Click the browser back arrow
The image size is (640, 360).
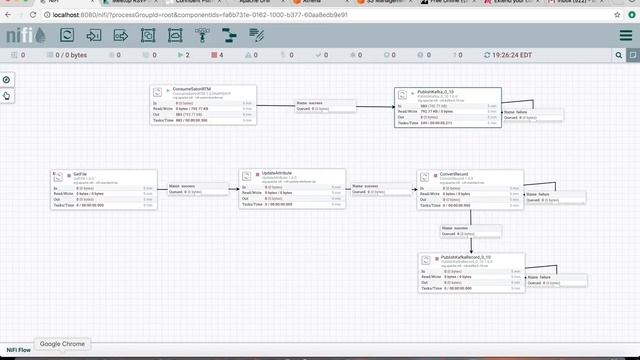coord(8,15)
